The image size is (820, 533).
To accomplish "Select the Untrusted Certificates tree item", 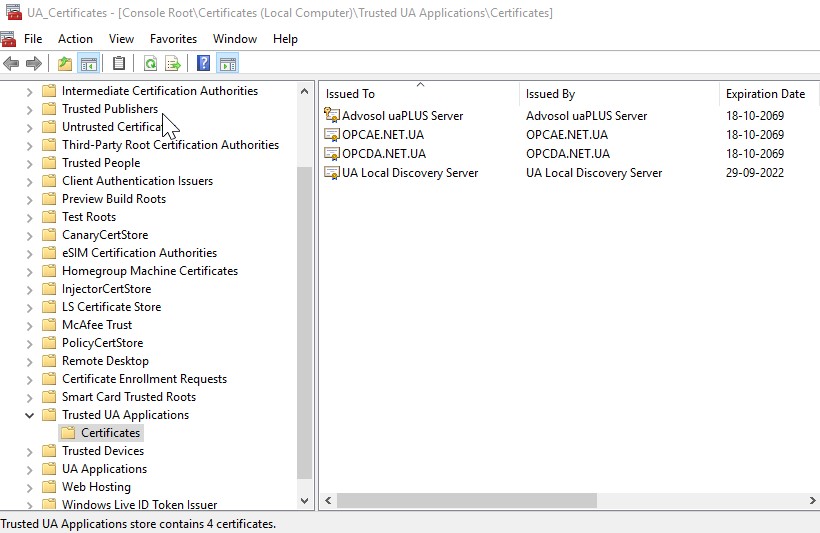I will click(112, 127).
